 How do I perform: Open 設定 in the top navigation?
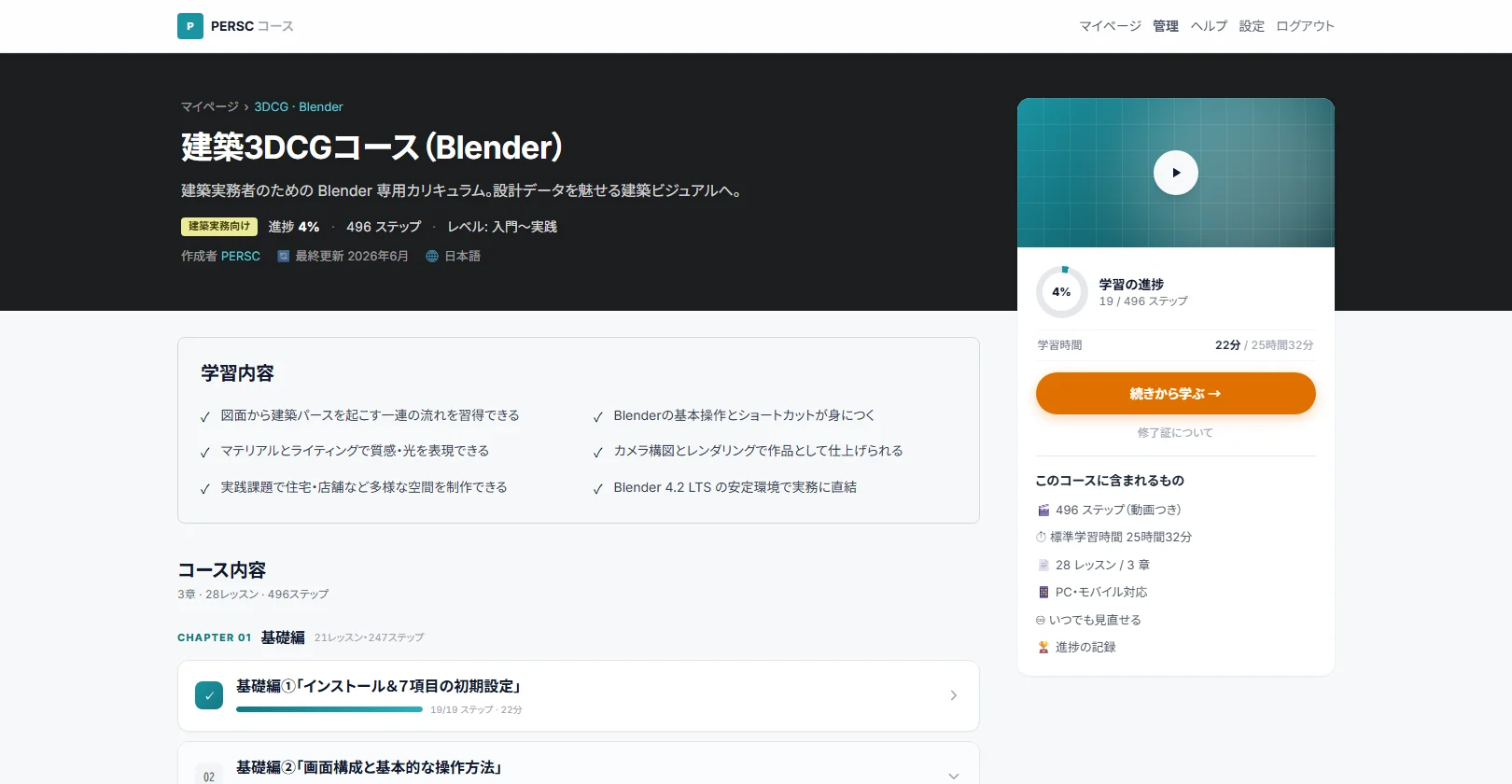[1252, 26]
